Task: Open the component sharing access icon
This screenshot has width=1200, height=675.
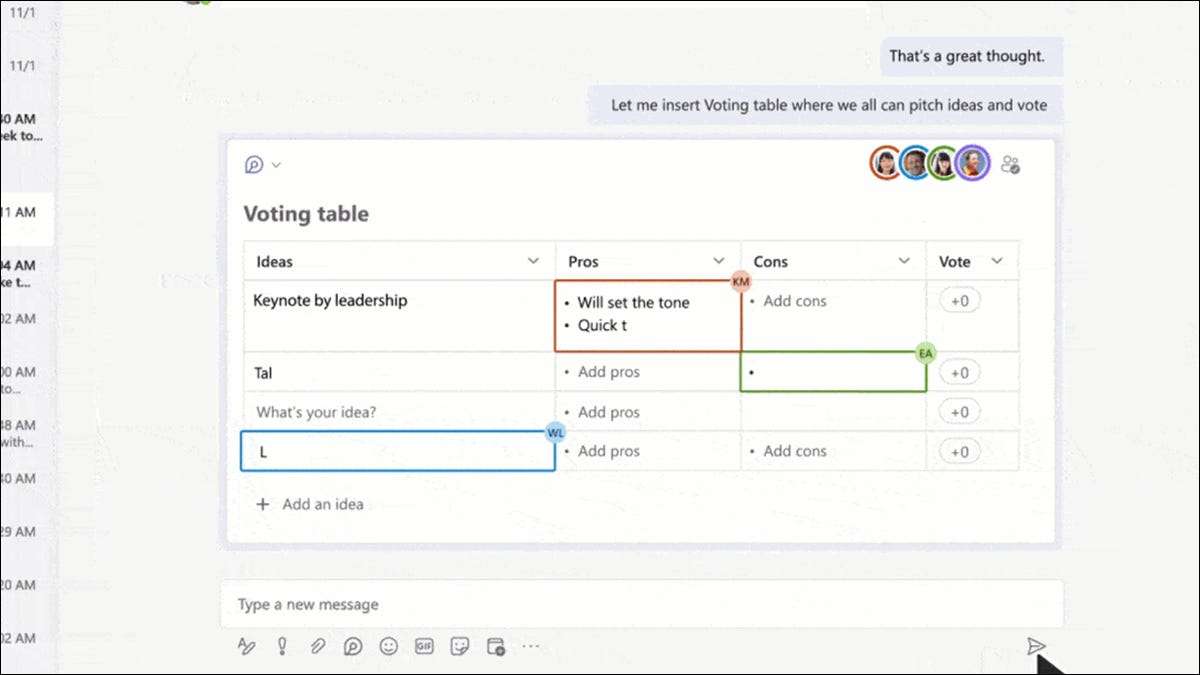Action: 1010,164
